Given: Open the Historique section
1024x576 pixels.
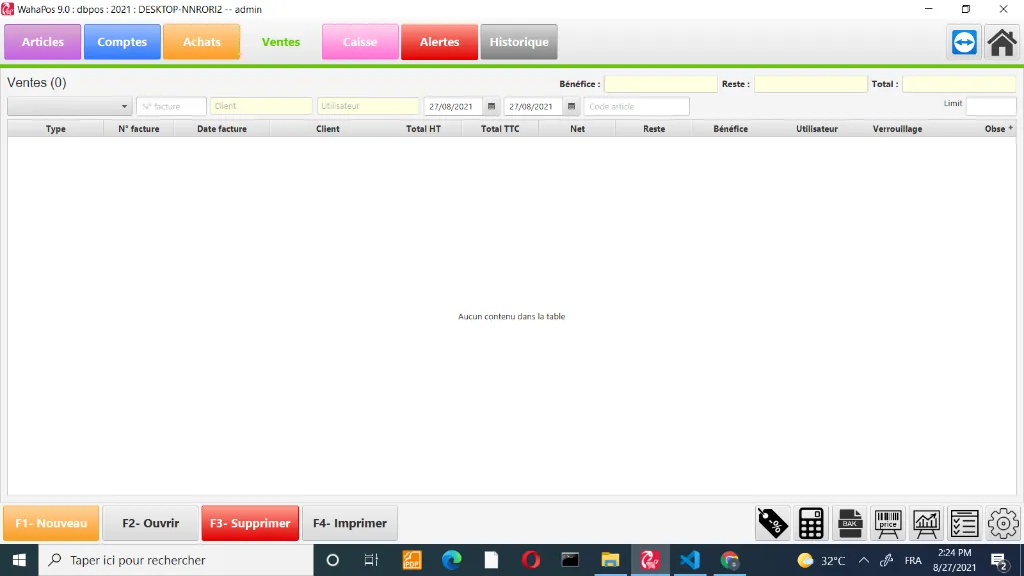Looking at the screenshot, I should [518, 41].
